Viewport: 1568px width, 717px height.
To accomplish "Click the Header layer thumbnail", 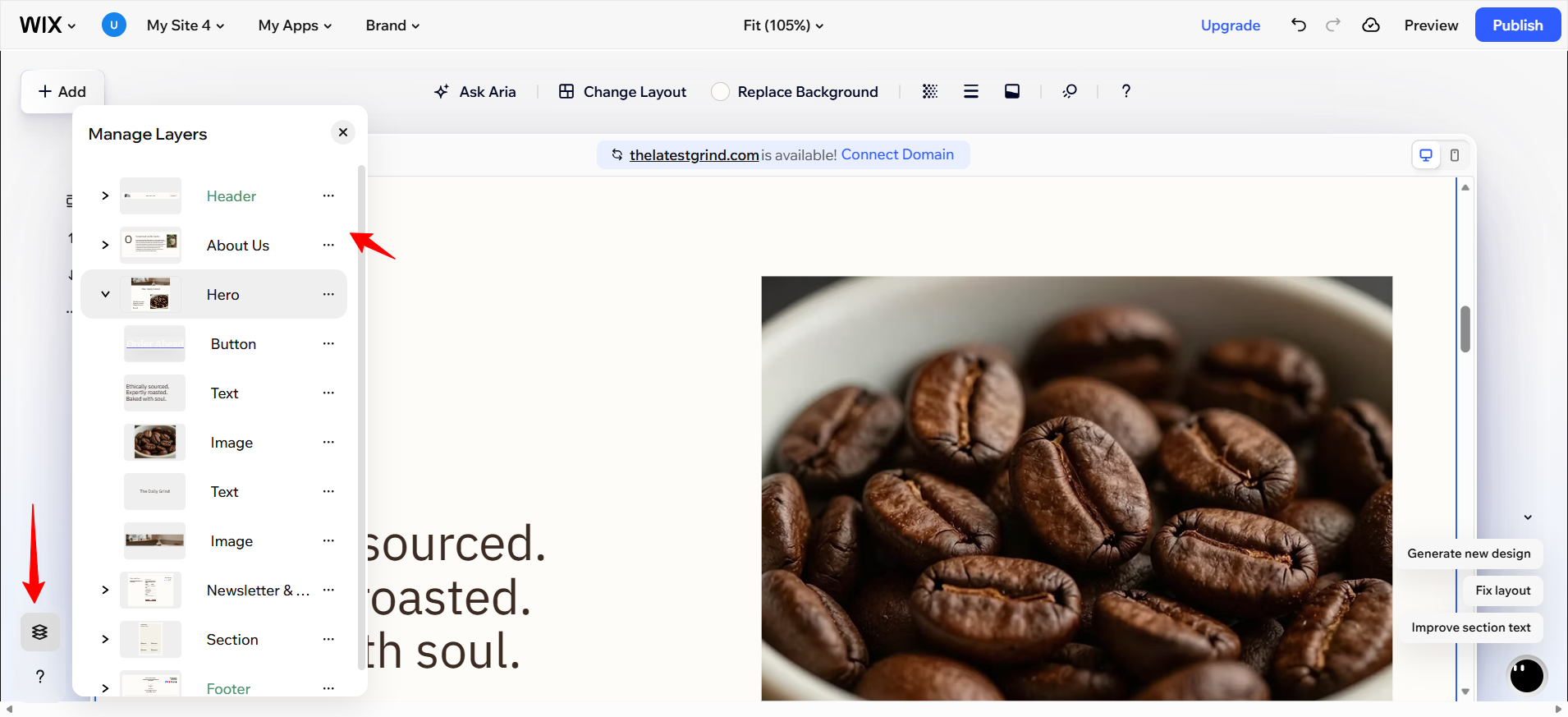I will [150, 195].
